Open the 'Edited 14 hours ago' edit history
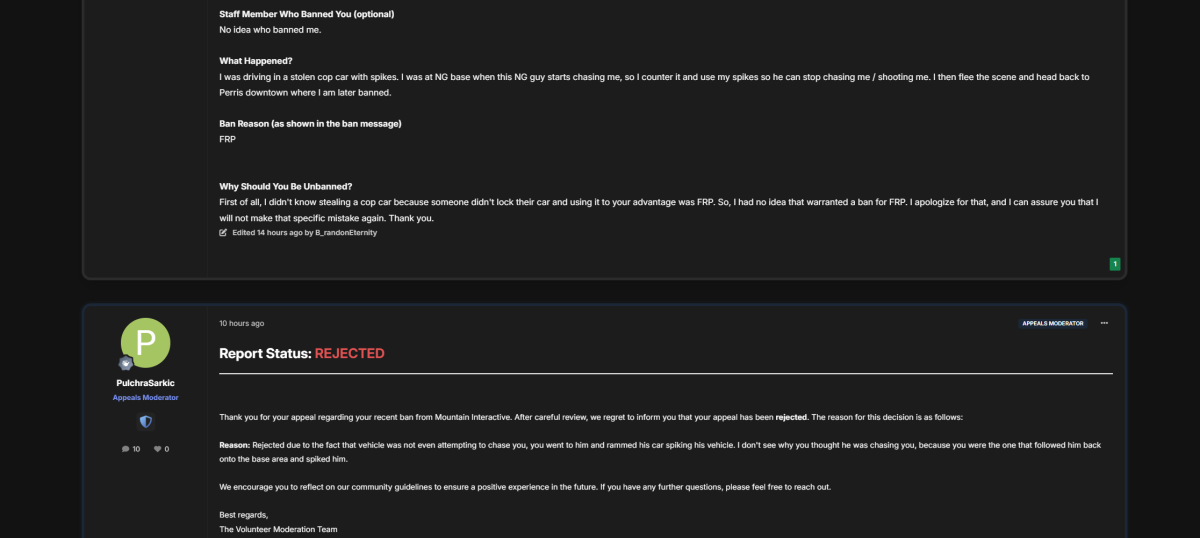Image resolution: width=1200 pixels, height=538 pixels. 265,232
